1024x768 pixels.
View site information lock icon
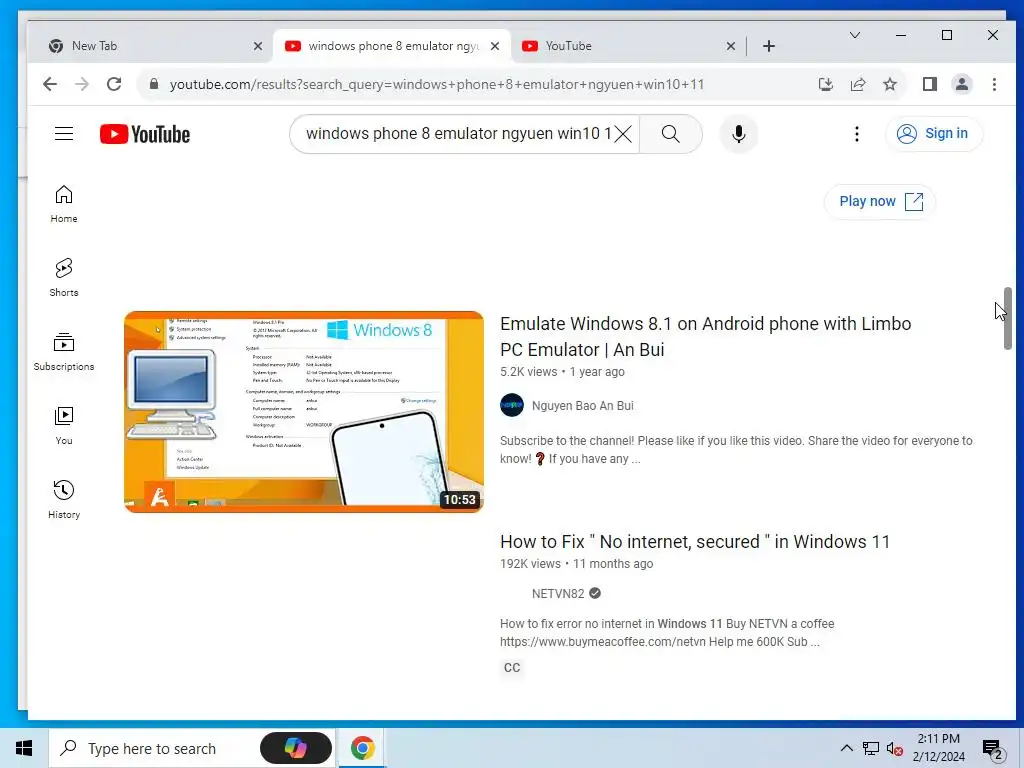(154, 84)
